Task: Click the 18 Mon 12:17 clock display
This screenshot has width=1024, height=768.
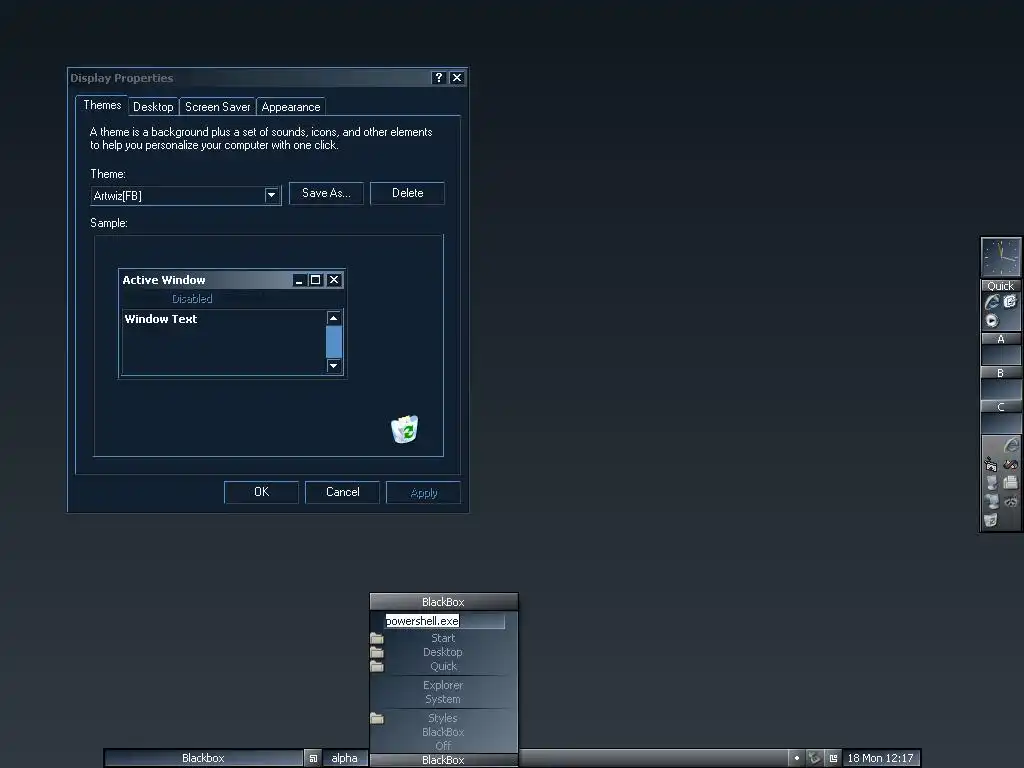Action: [x=880, y=758]
